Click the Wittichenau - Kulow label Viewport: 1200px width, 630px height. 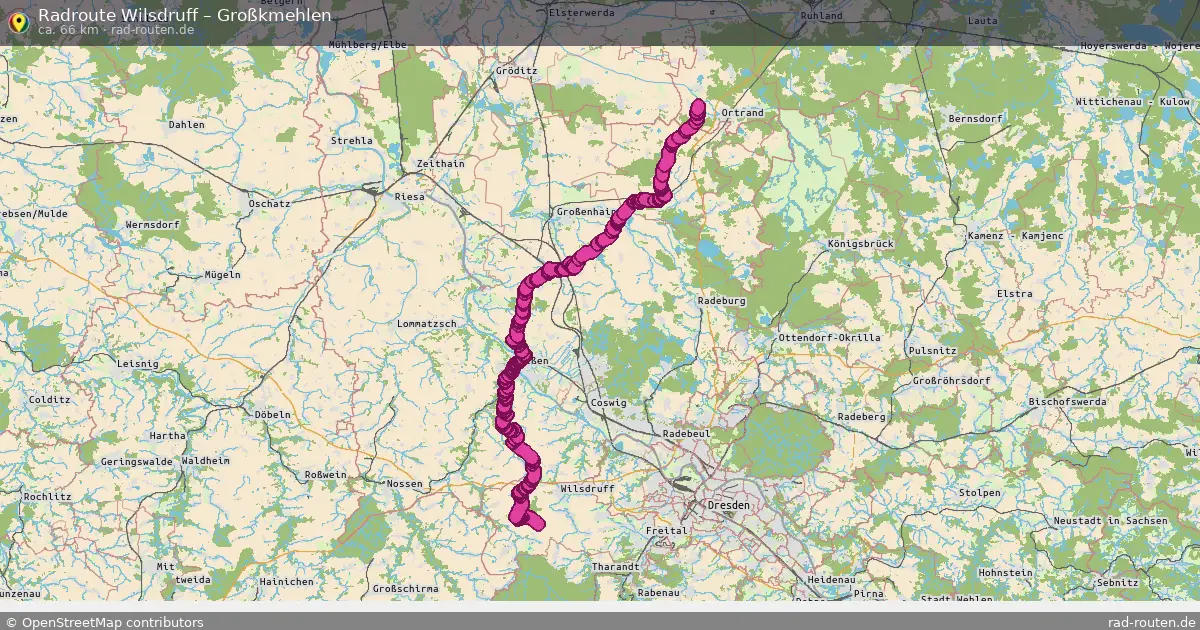coord(1133,102)
